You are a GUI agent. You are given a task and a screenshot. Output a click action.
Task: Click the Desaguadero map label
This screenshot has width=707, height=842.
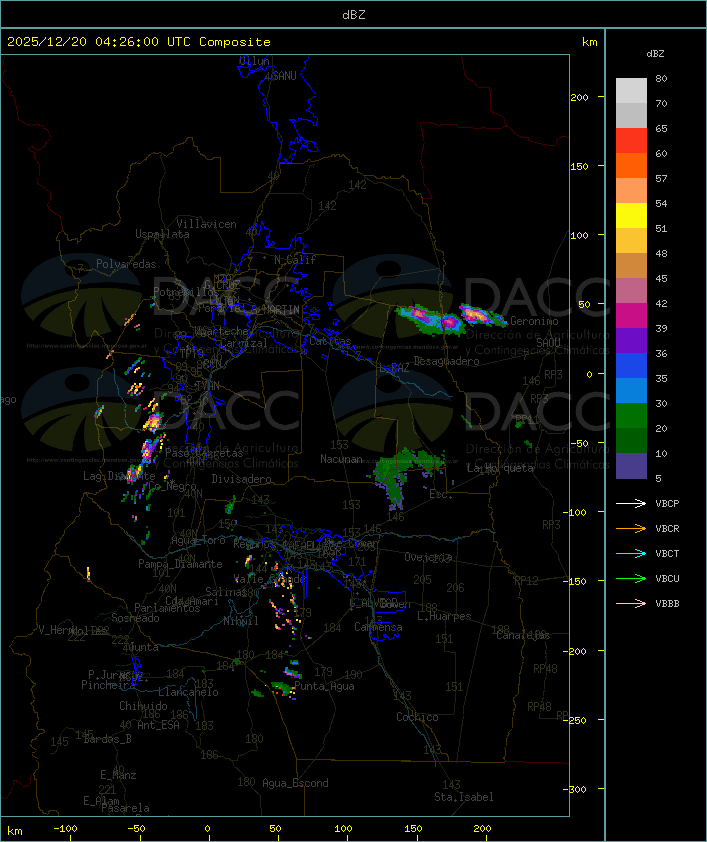(x=446, y=361)
